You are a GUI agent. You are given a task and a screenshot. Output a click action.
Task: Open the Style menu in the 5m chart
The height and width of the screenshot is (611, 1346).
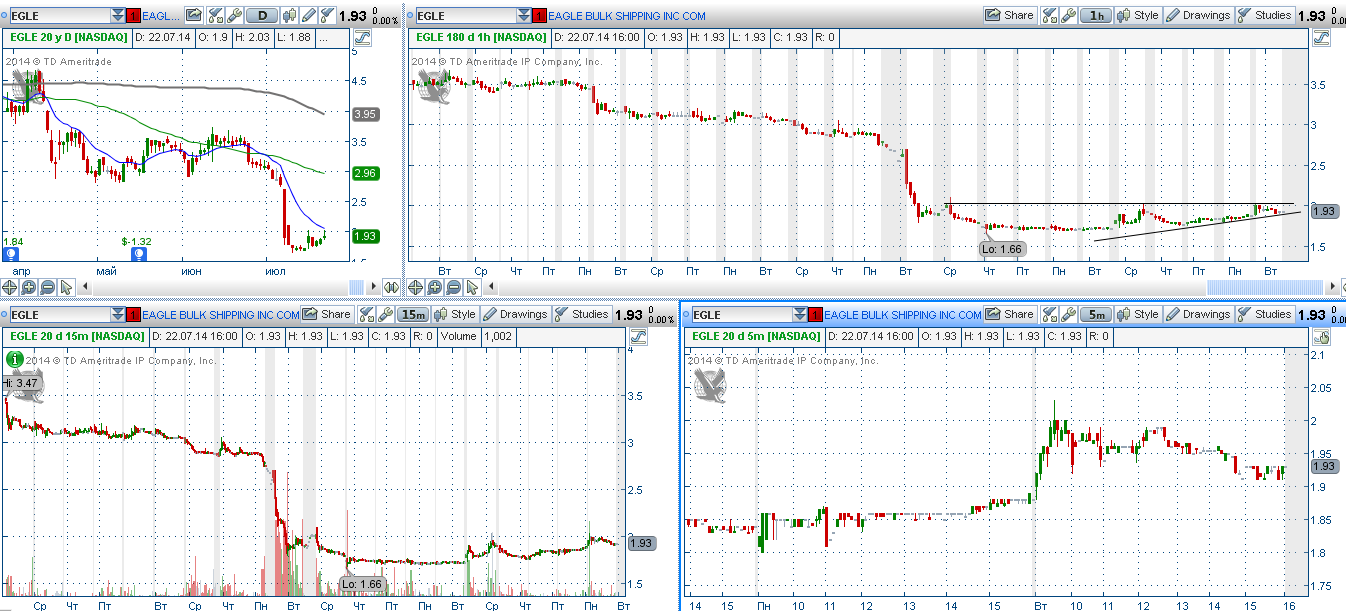[1138, 314]
